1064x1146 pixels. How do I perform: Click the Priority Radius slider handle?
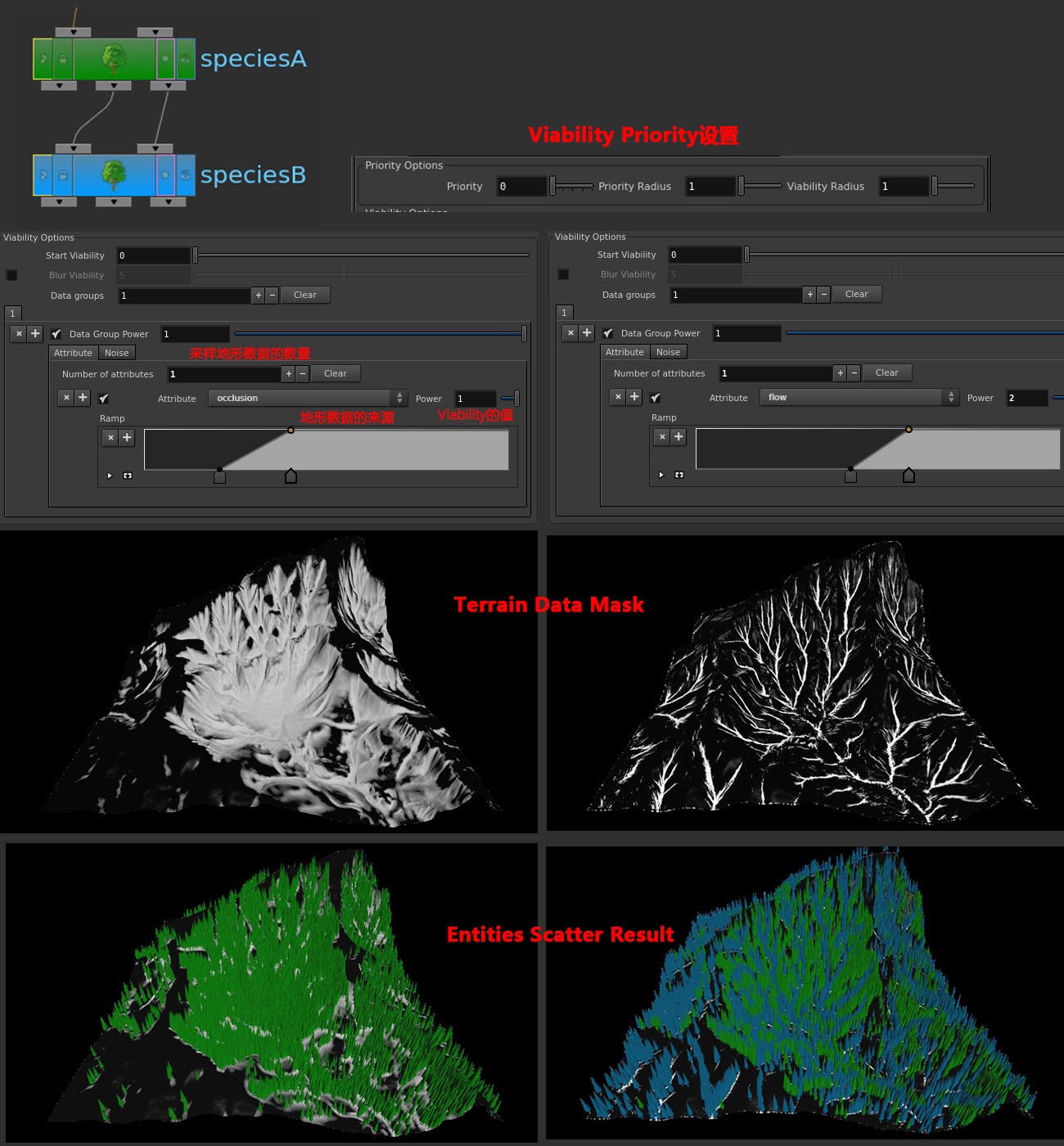pos(741,186)
